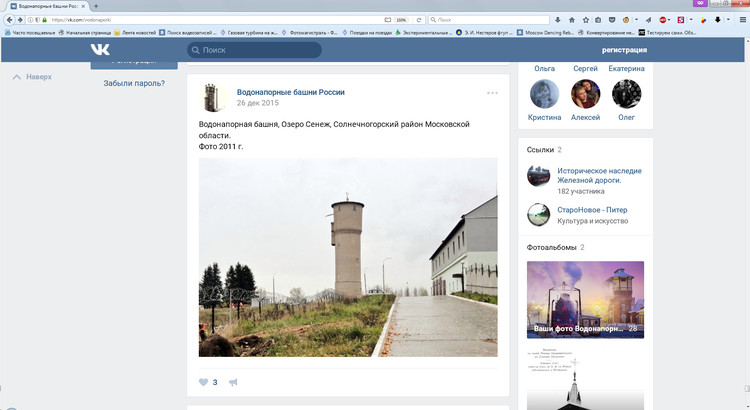Select the Водонапорные башни России browser tab
The width and height of the screenshot is (750, 410).
pos(47,6)
